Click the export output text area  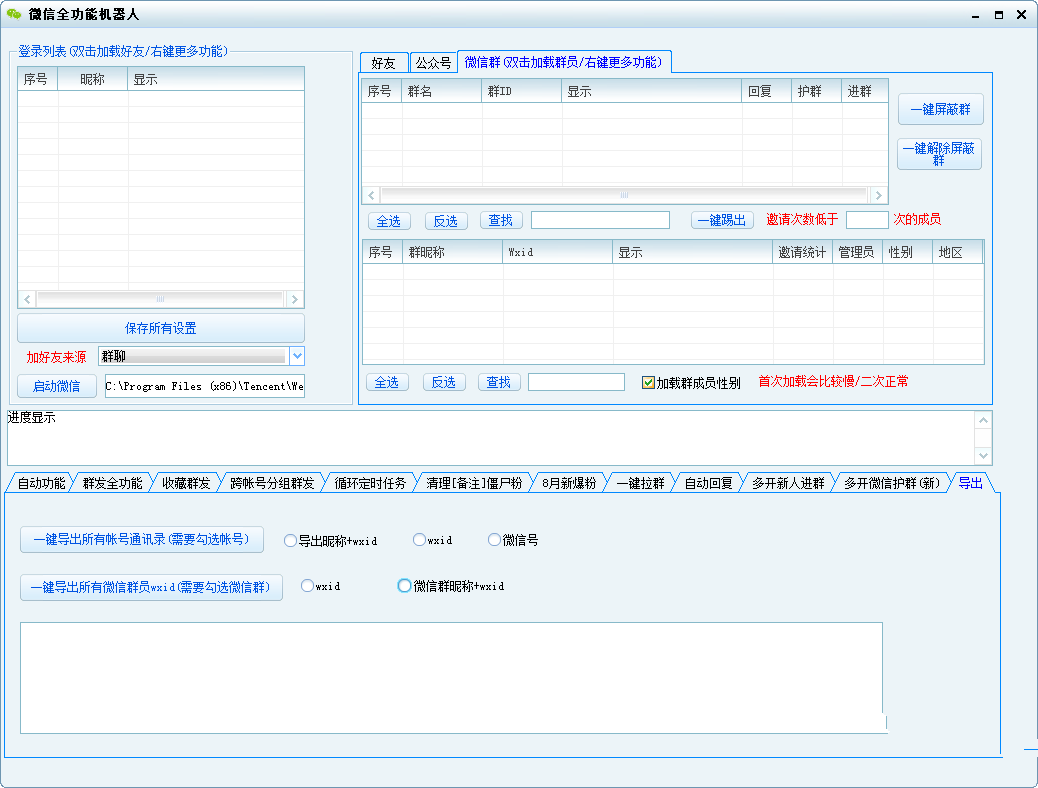coord(451,678)
